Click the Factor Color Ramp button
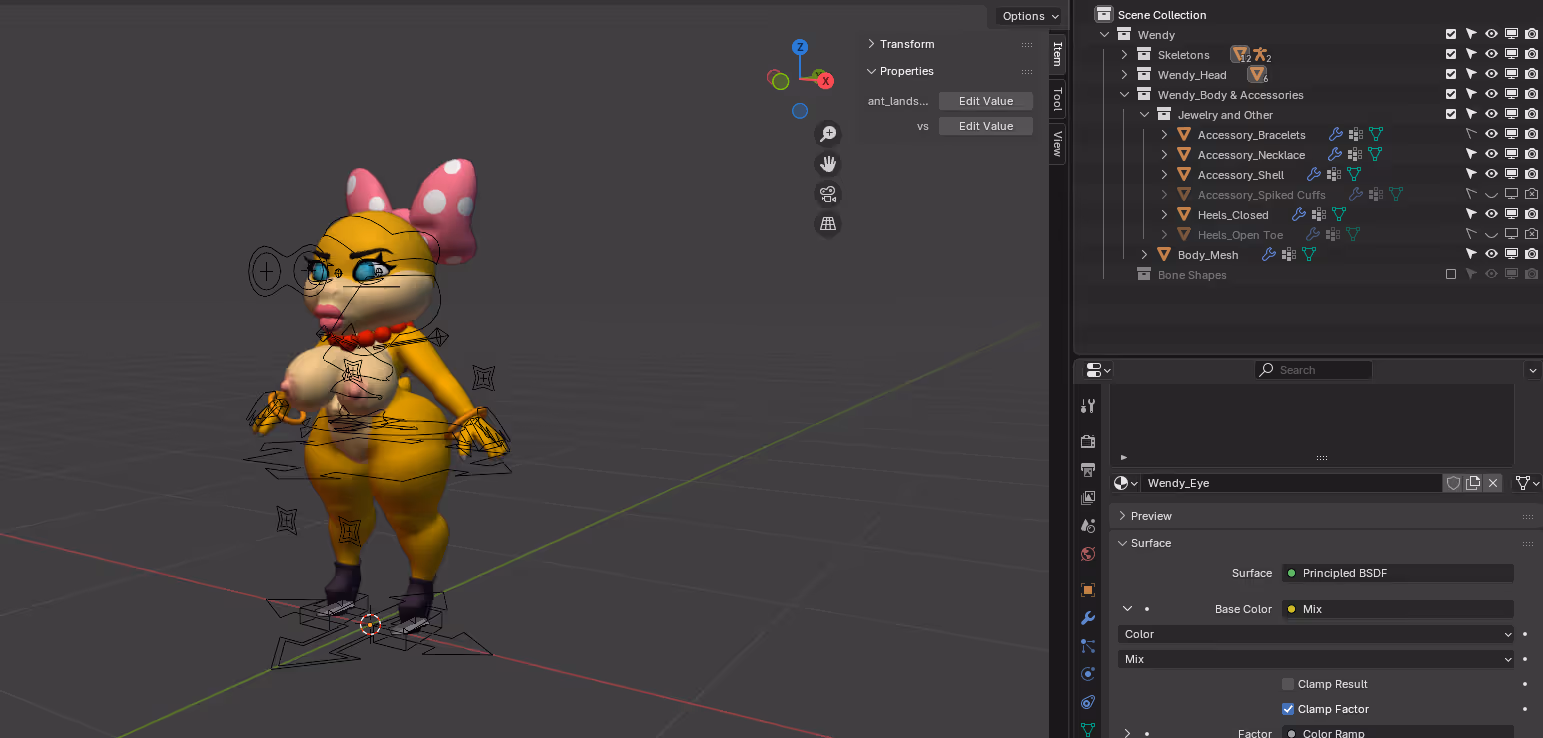 click(x=1398, y=733)
